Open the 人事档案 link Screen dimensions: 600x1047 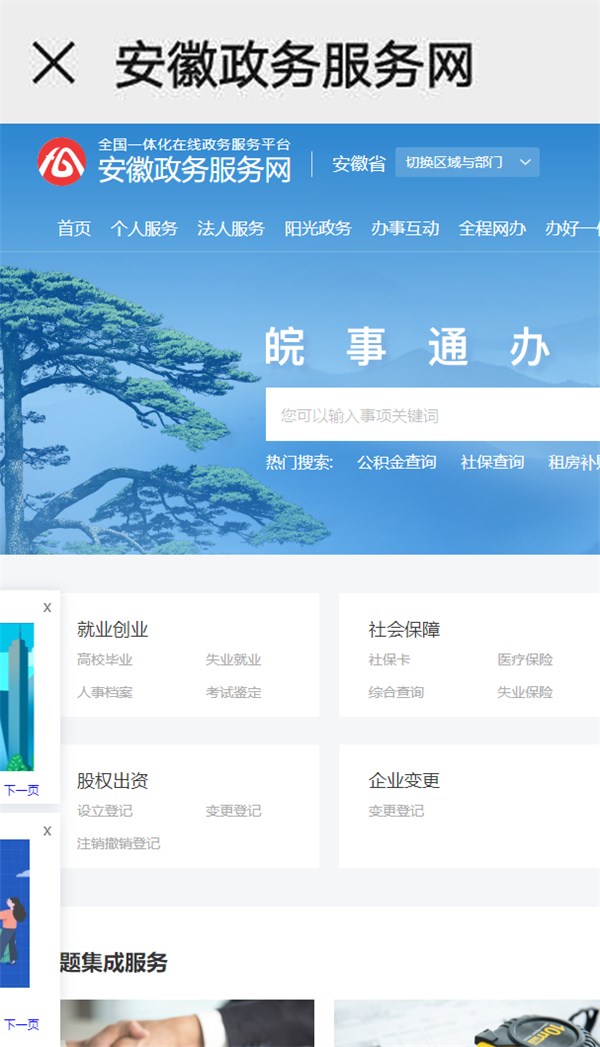point(105,692)
